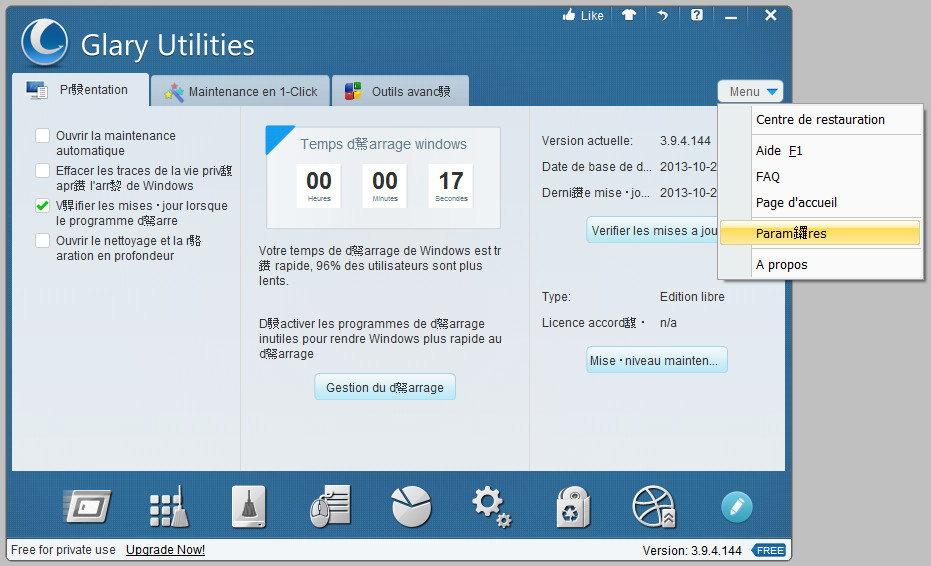Open the file recycle shredder icon
The width and height of the screenshot is (931, 566).
tap(573, 507)
